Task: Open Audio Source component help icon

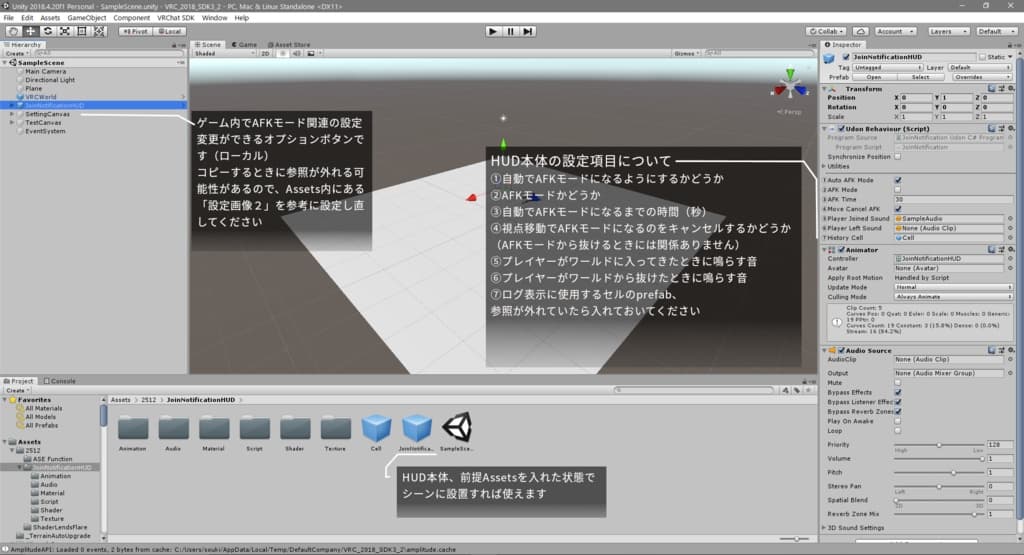Action: 992,351
